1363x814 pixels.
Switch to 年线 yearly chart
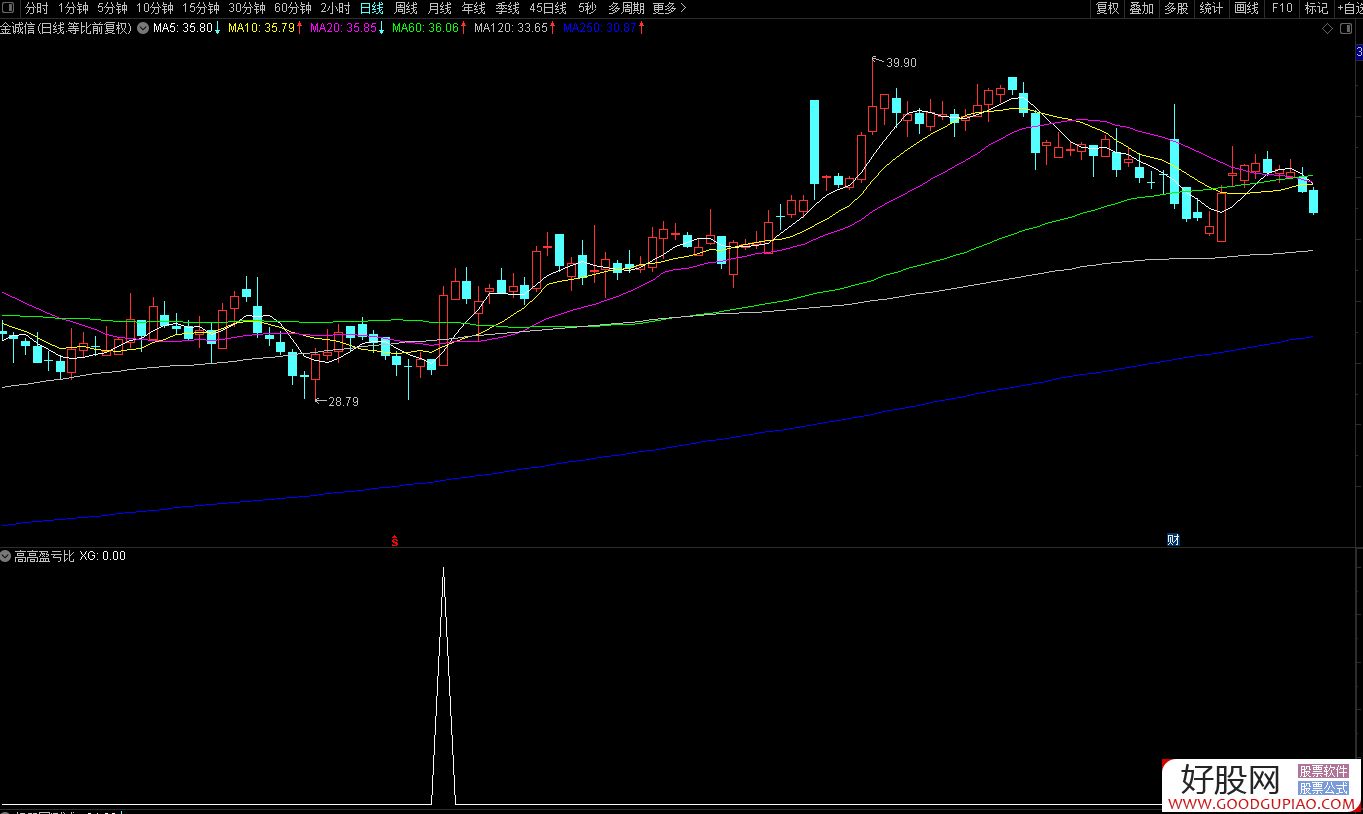(x=473, y=8)
